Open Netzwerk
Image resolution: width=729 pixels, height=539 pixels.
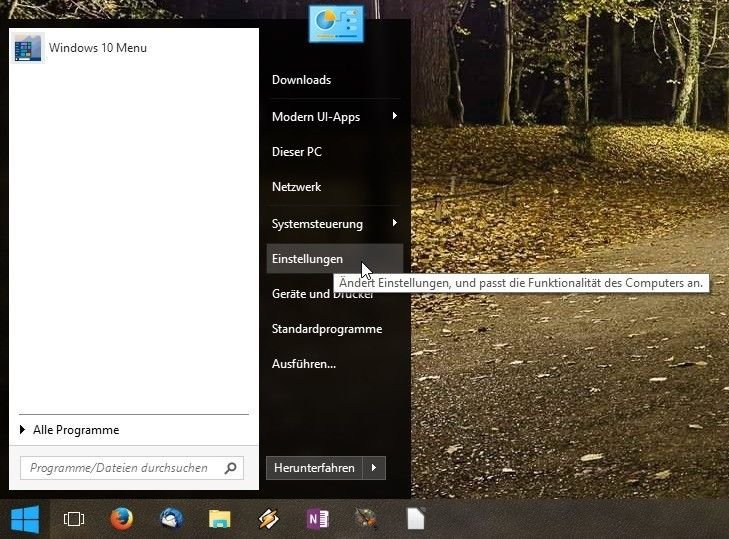[335, 187]
